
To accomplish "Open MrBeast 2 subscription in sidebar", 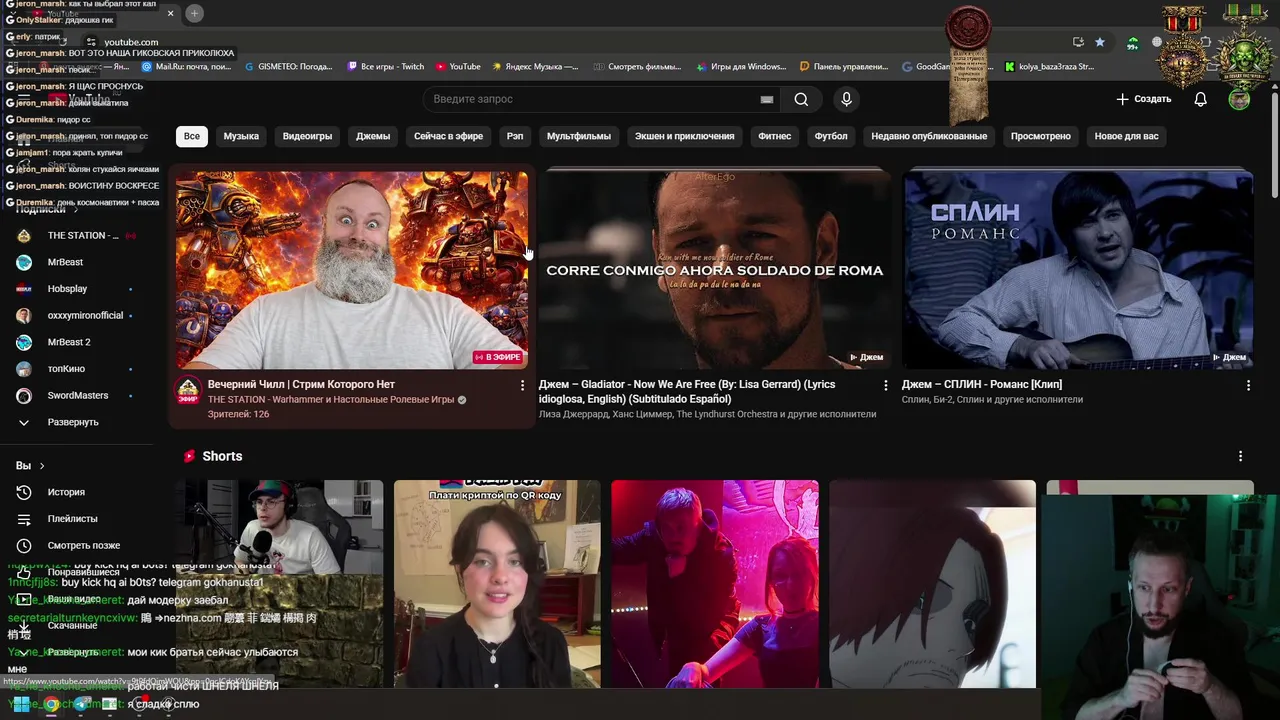I will tap(77, 342).
